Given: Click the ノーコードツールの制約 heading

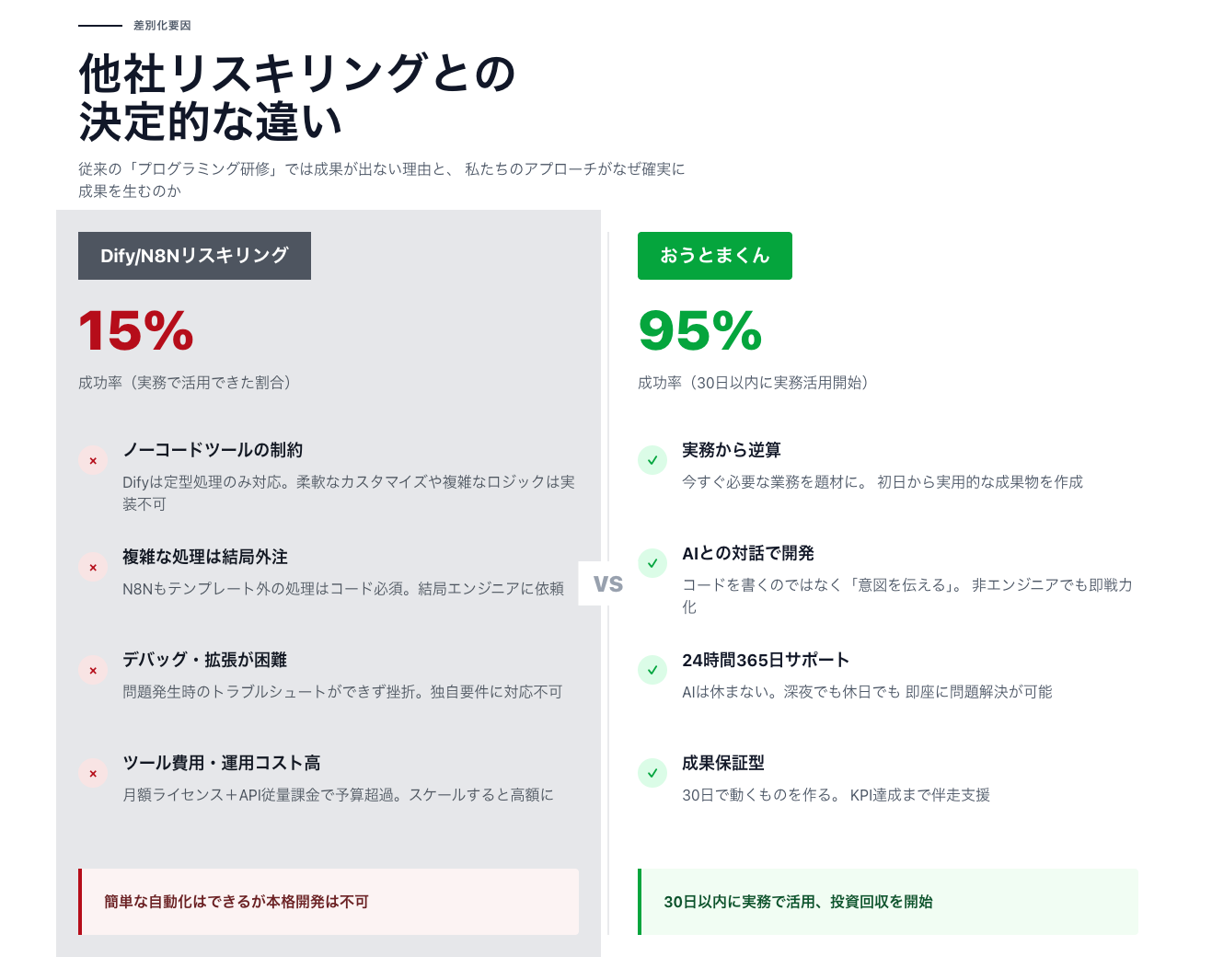Looking at the screenshot, I should (x=213, y=450).
